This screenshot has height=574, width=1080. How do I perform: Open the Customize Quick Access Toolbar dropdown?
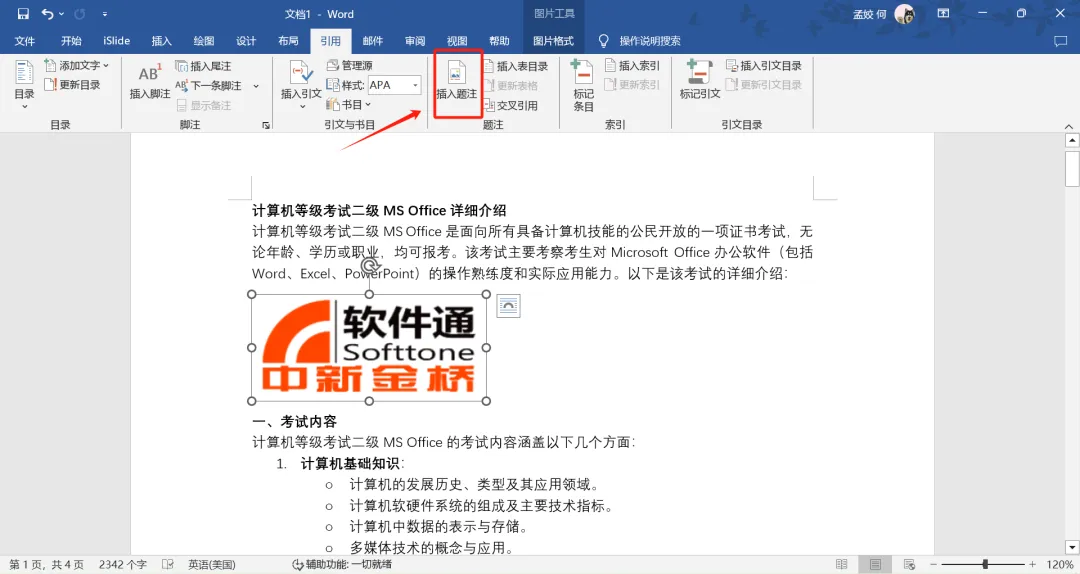(x=105, y=14)
